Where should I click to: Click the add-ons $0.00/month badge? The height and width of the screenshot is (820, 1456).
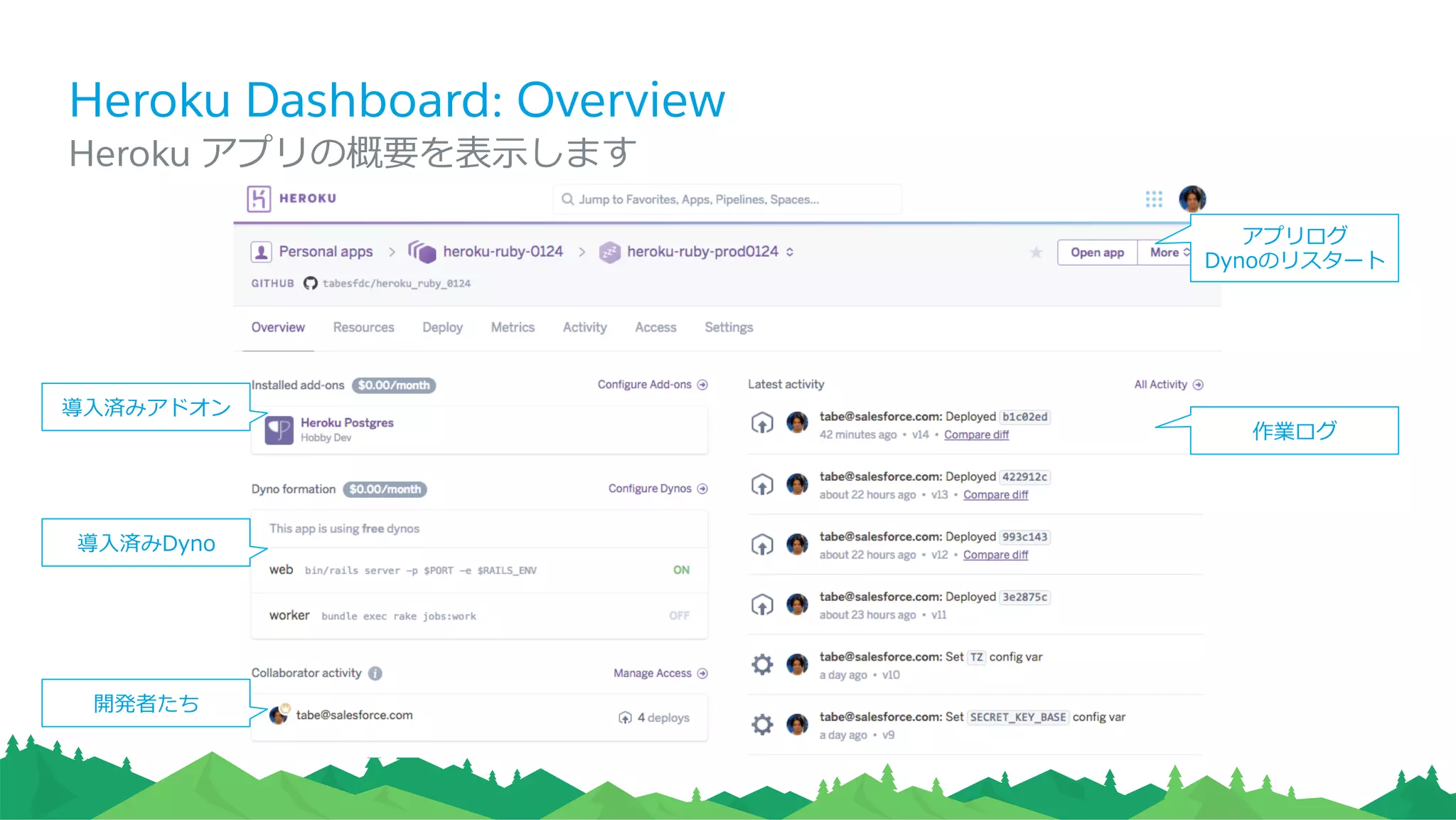pyautogui.click(x=394, y=385)
